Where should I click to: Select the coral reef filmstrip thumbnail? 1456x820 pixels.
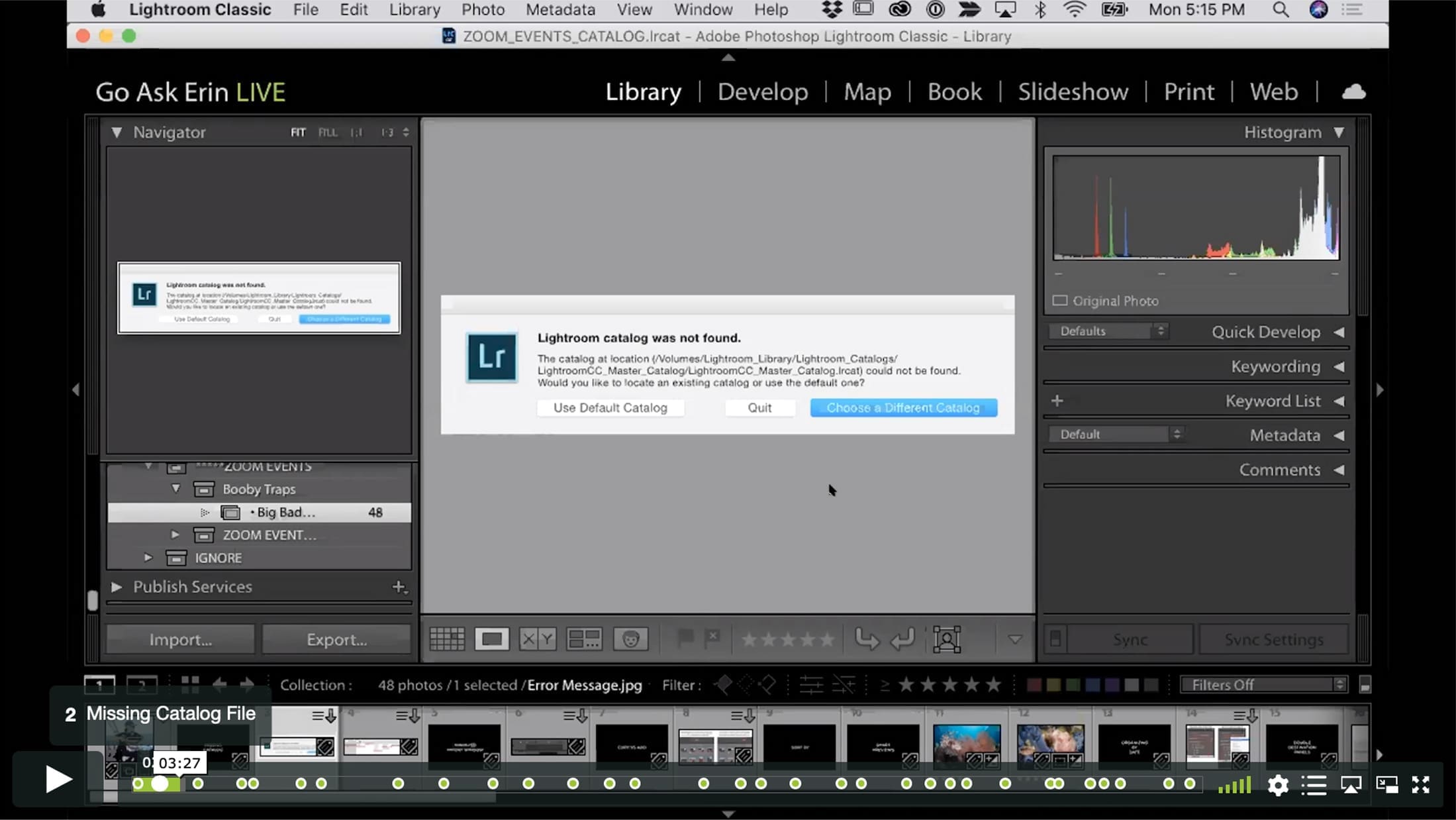coord(967,745)
